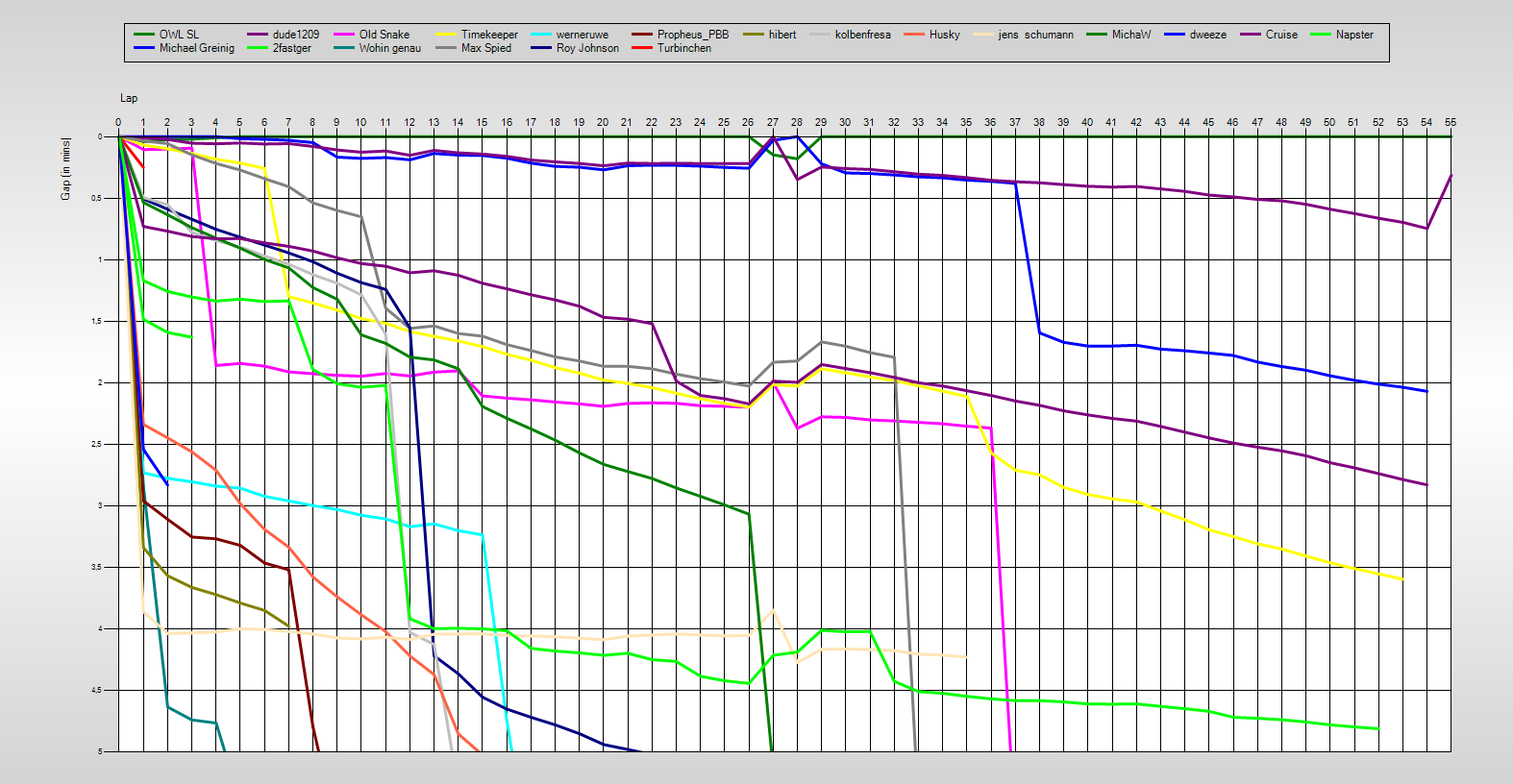Click the Lap axis title
1513x784 pixels.
pyautogui.click(x=129, y=98)
